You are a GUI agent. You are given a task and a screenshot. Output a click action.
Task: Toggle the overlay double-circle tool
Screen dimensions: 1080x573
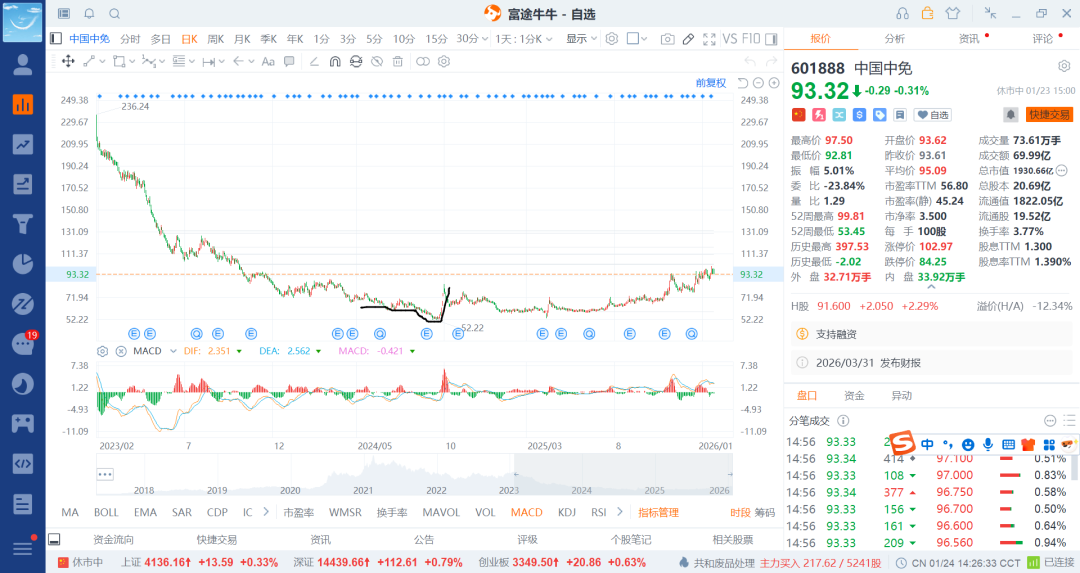coord(423,61)
